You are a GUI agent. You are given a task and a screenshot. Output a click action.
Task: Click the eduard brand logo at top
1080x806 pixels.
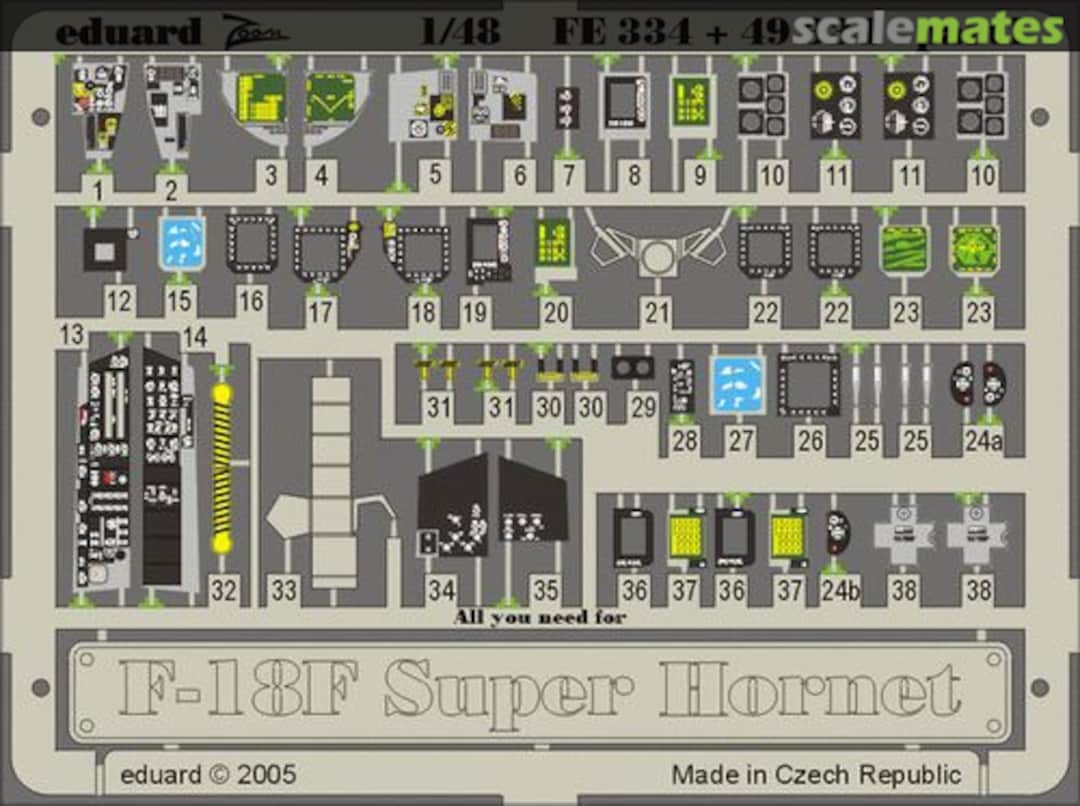[128, 32]
